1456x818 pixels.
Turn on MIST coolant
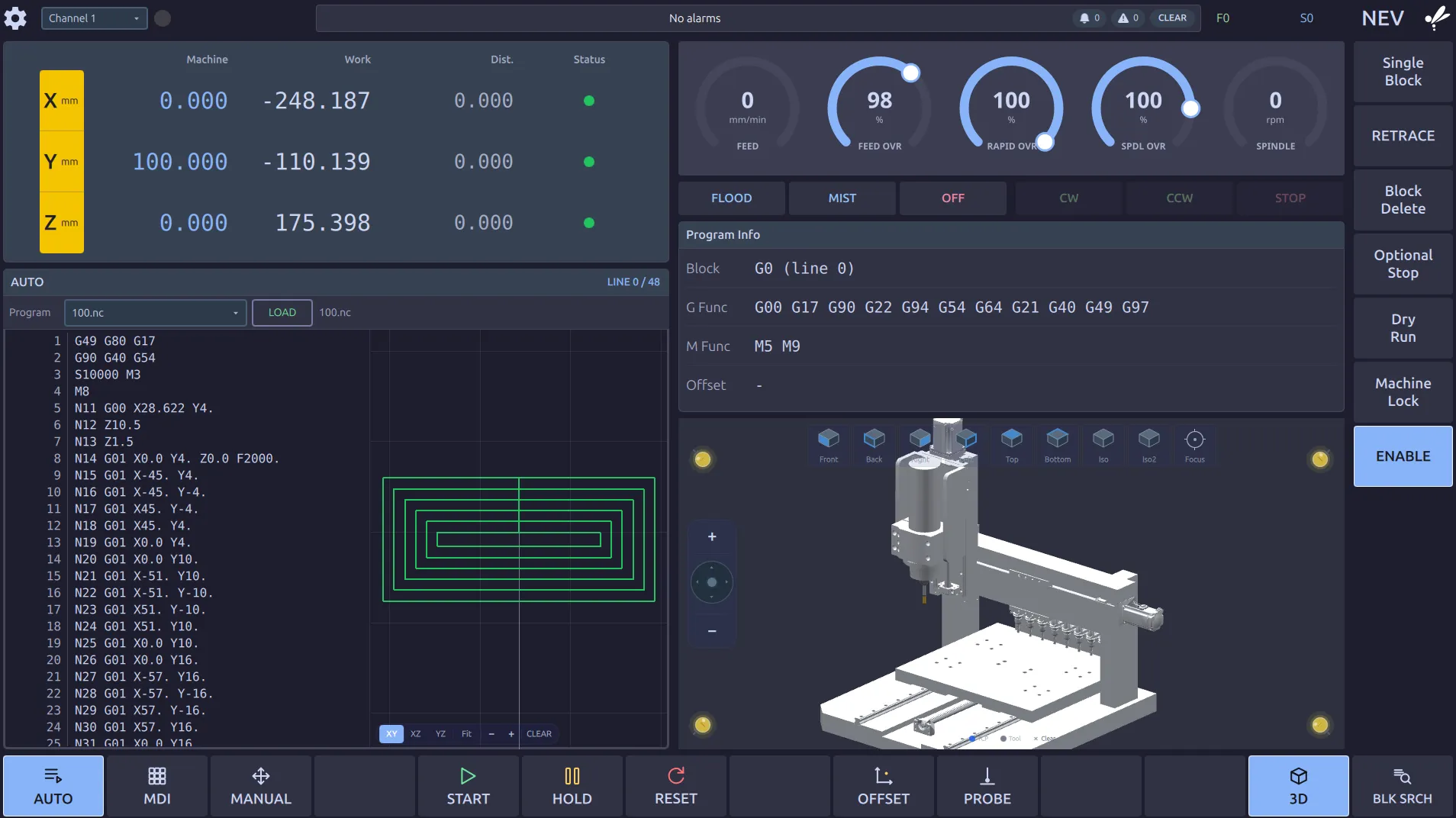[842, 198]
